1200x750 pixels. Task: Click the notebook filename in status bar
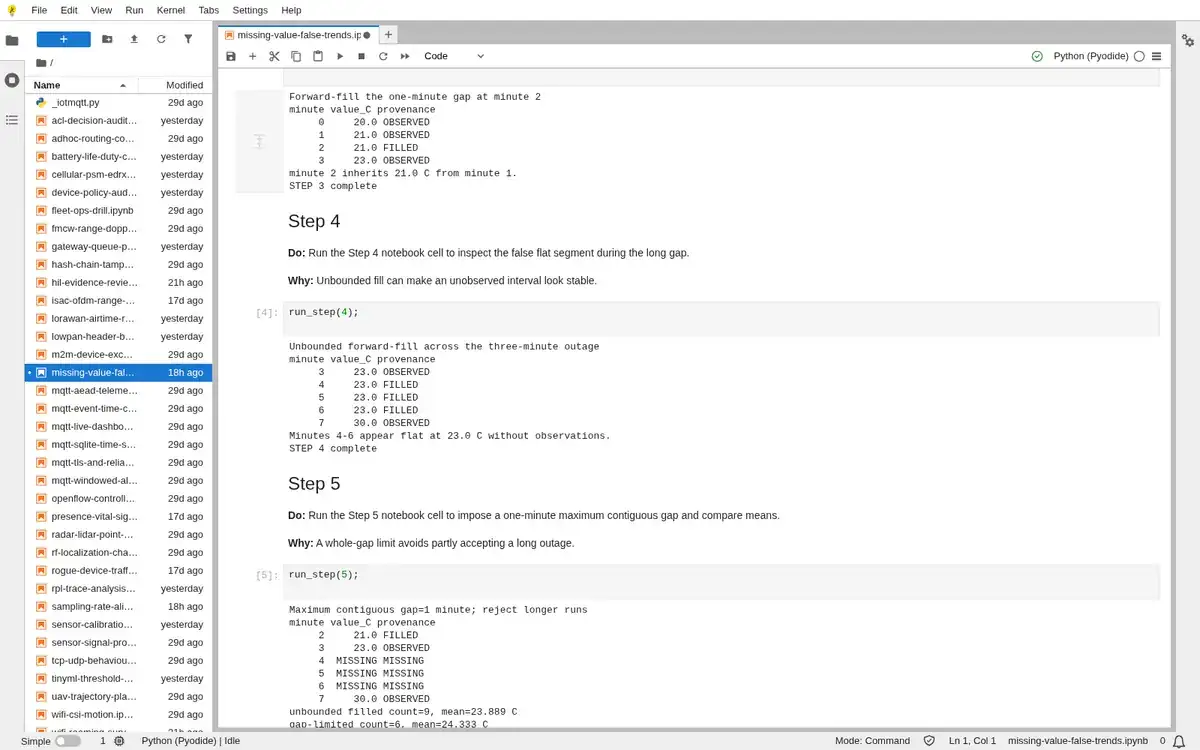pos(1079,741)
